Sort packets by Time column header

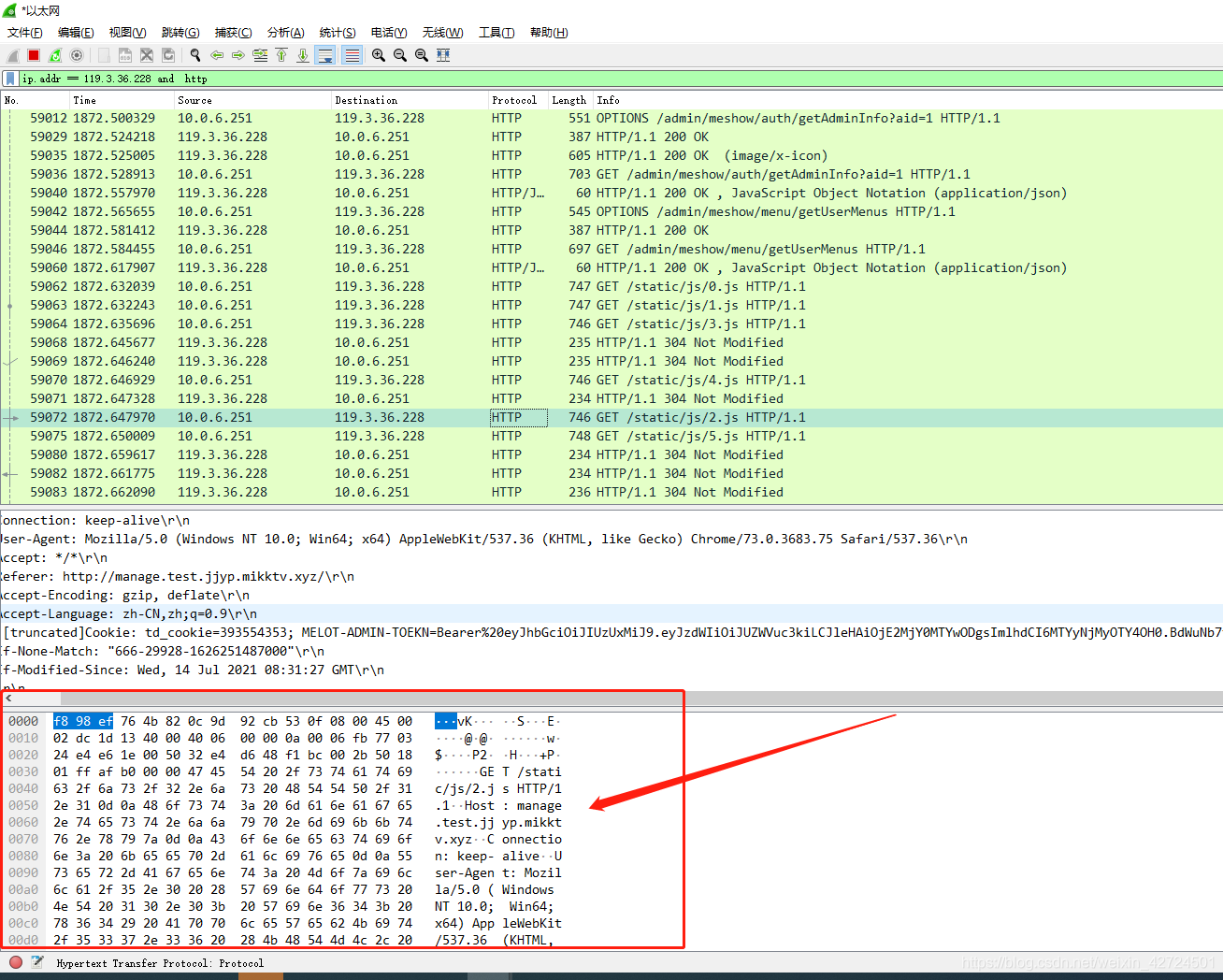point(122,100)
